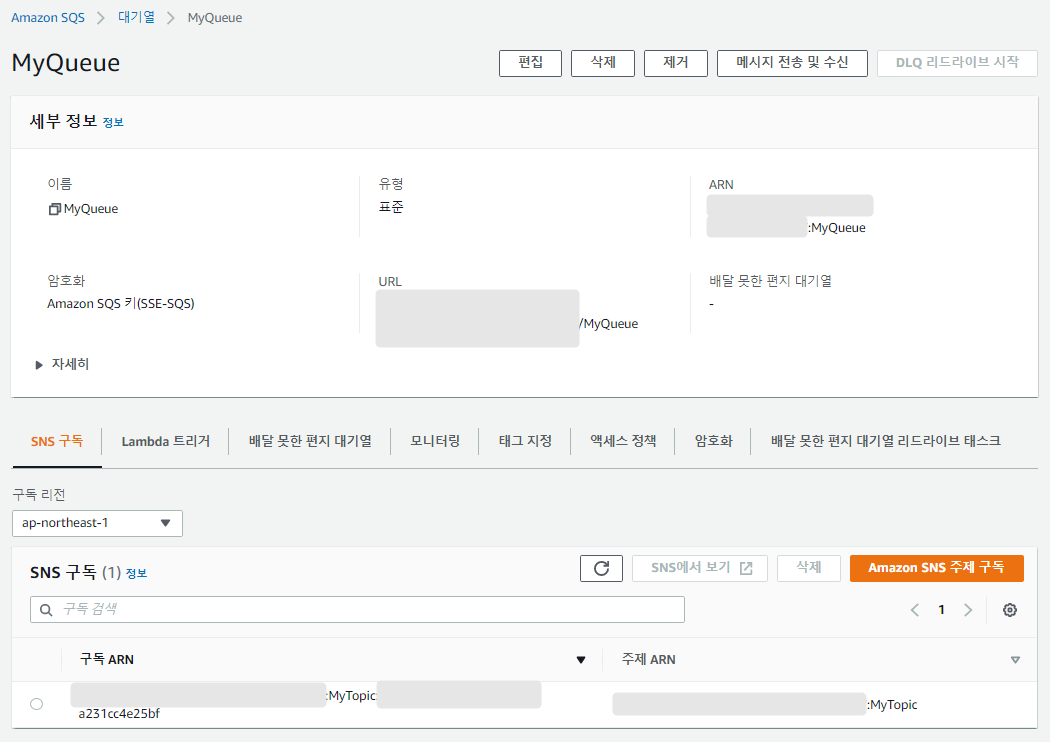Open 메시지 전송 및 수신
The image size is (1050, 742).
click(792, 63)
